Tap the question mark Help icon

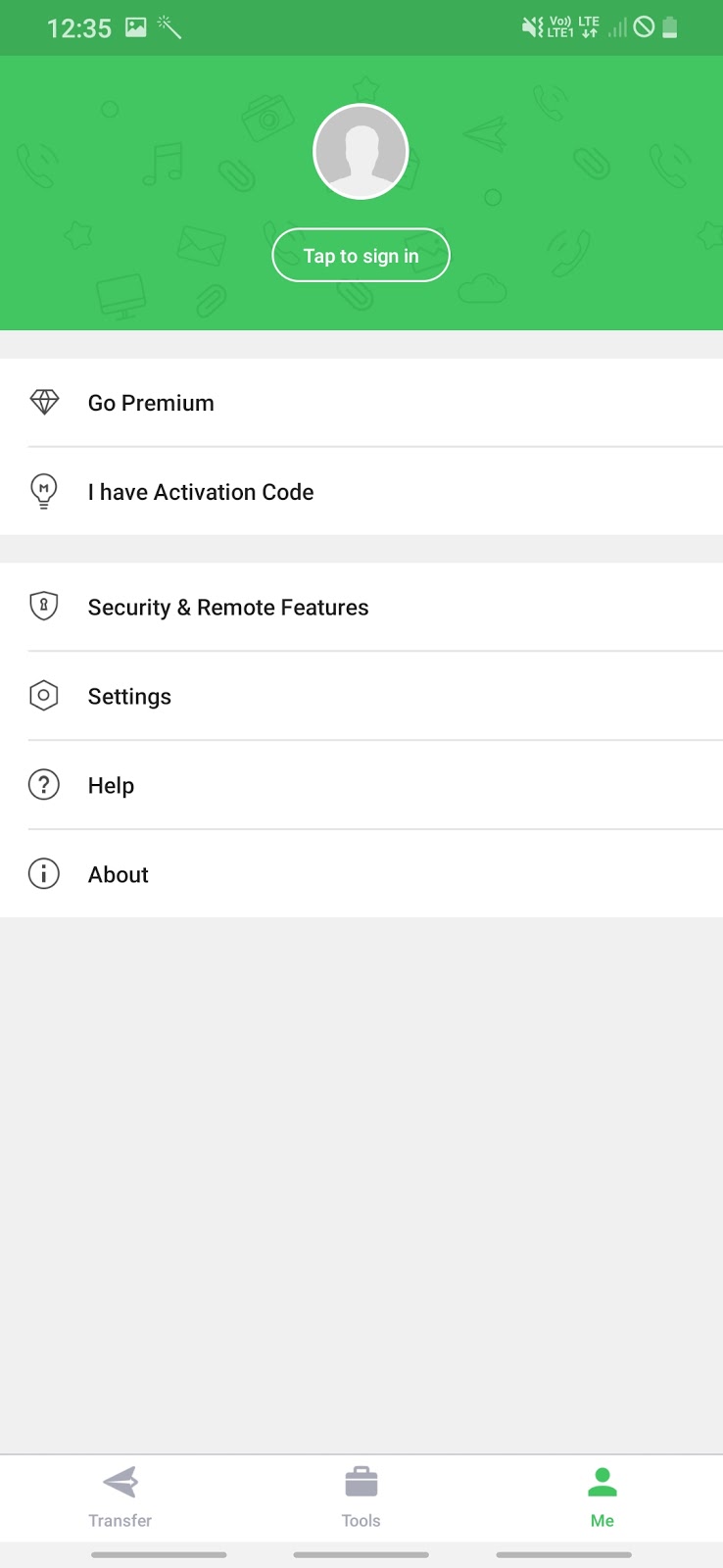click(44, 785)
